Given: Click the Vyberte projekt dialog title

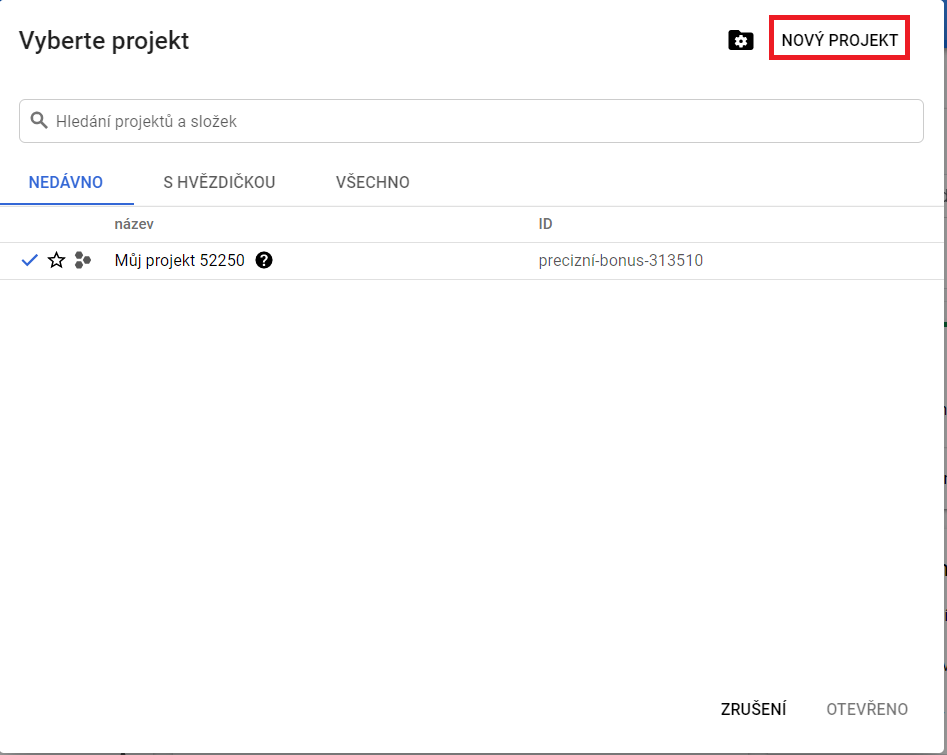Looking at the screenshot, I should (104, 41).
